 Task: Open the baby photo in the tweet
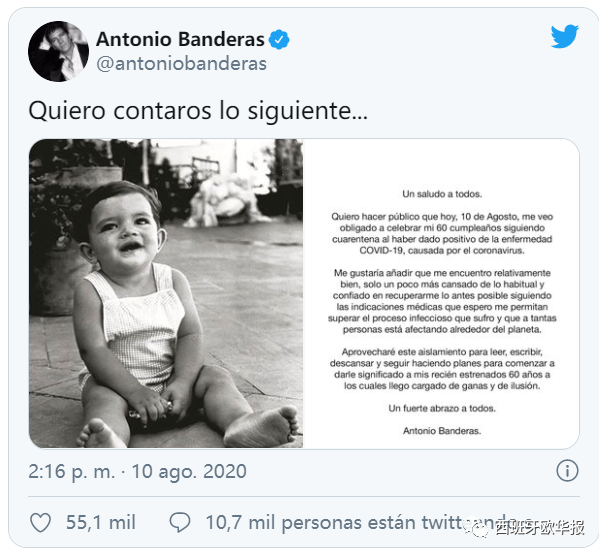[166, 293]
